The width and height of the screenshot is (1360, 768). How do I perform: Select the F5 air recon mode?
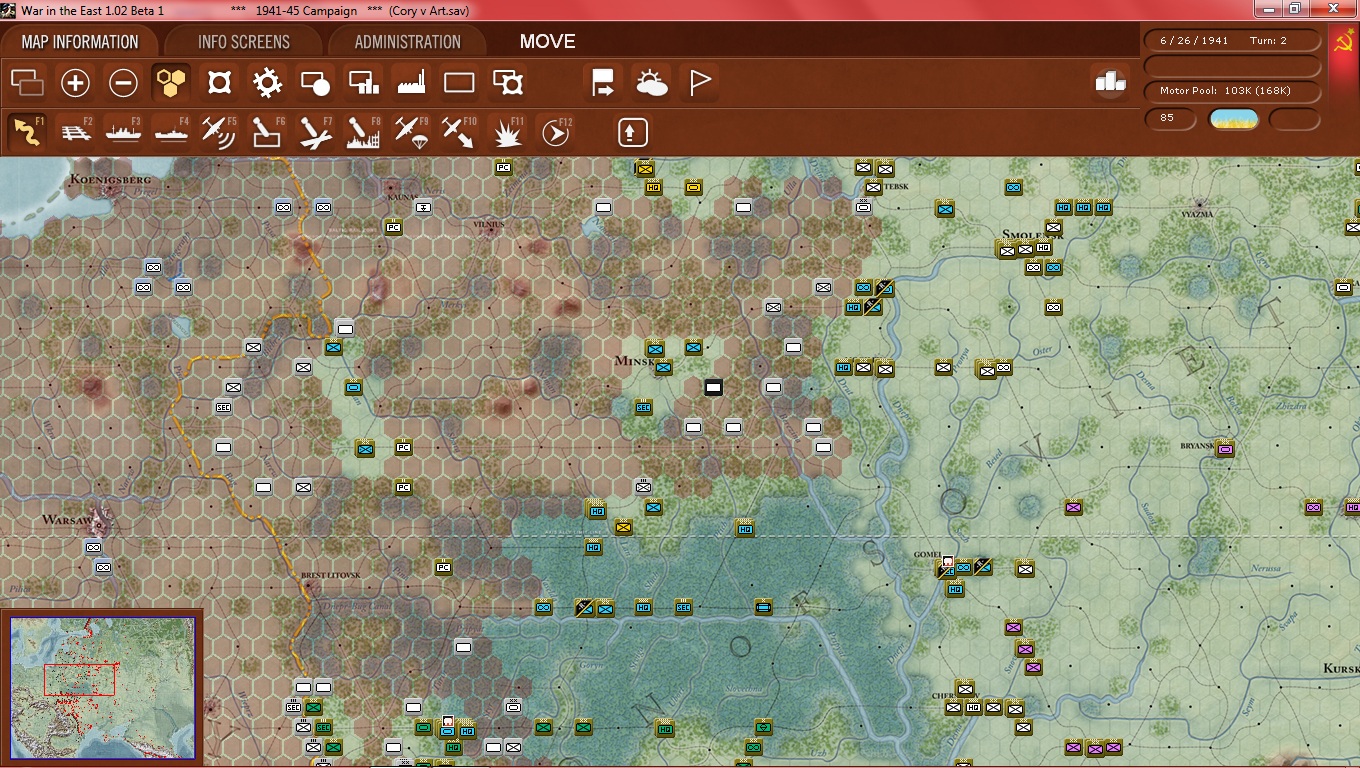pos(218,131)
